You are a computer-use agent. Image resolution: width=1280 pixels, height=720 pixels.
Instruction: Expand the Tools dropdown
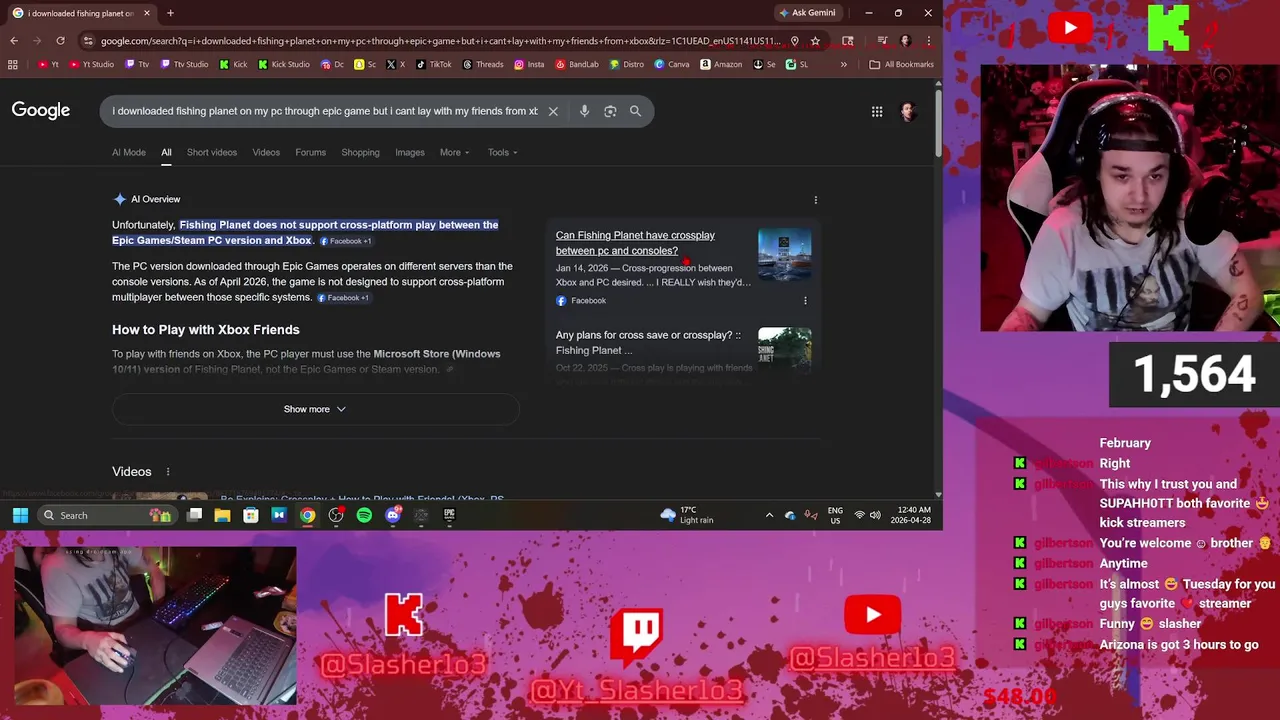coord(502,152)
